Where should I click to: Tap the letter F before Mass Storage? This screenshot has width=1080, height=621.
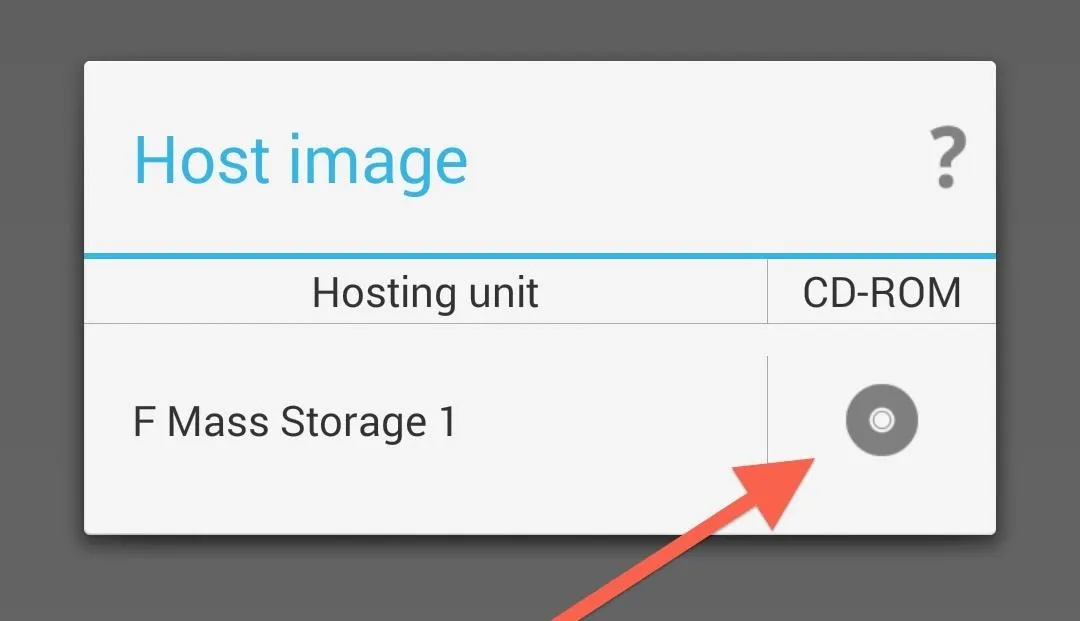point(143,421)
